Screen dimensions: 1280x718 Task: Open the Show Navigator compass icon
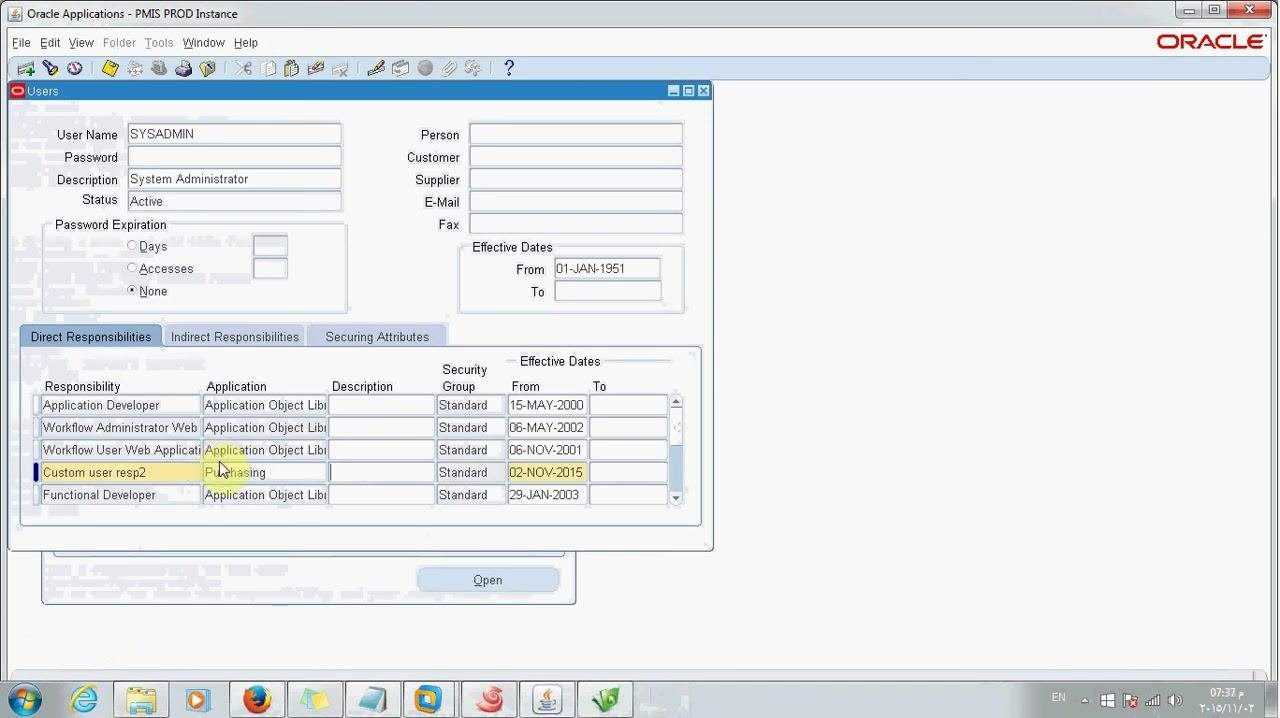click(x=75, y=68)
